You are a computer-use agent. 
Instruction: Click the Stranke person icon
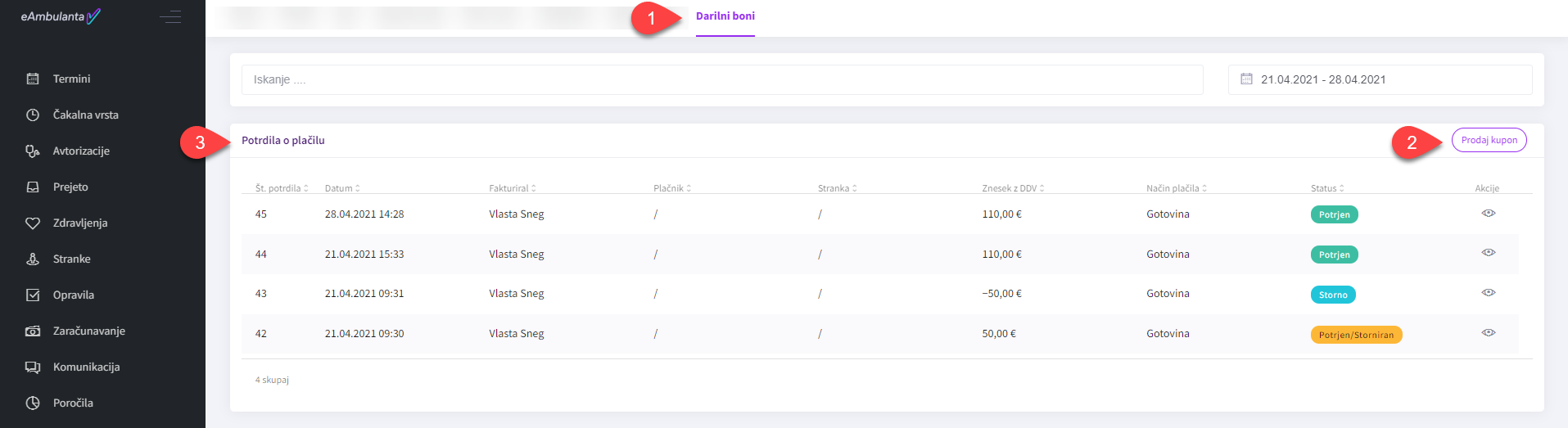(33, 259)
